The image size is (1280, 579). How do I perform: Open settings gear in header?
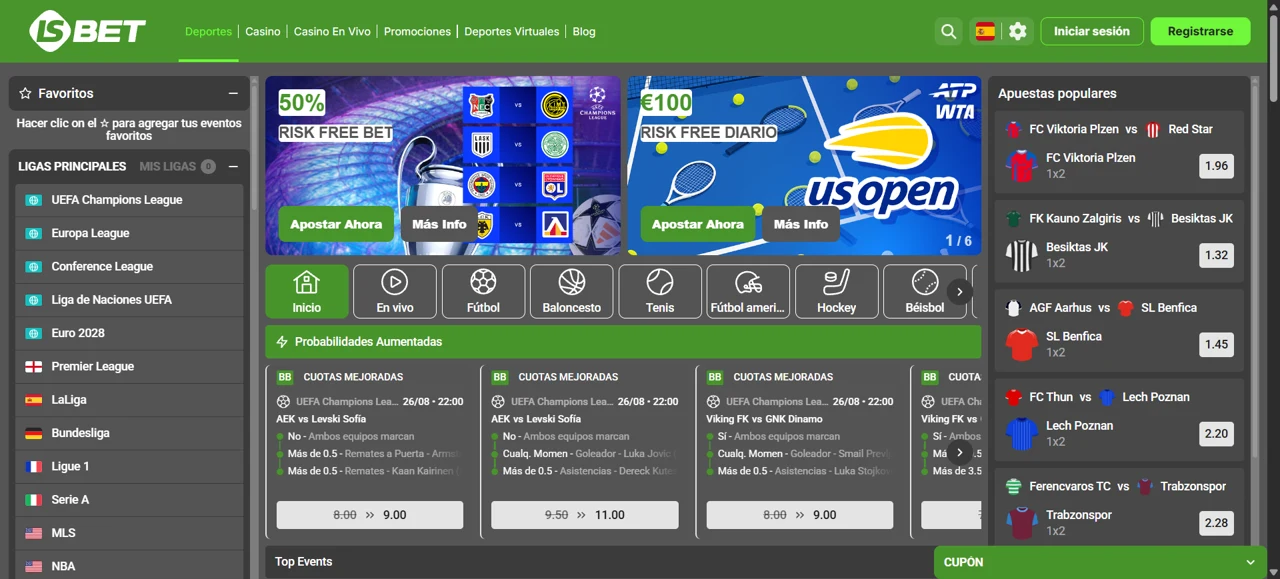point(1018,31)
